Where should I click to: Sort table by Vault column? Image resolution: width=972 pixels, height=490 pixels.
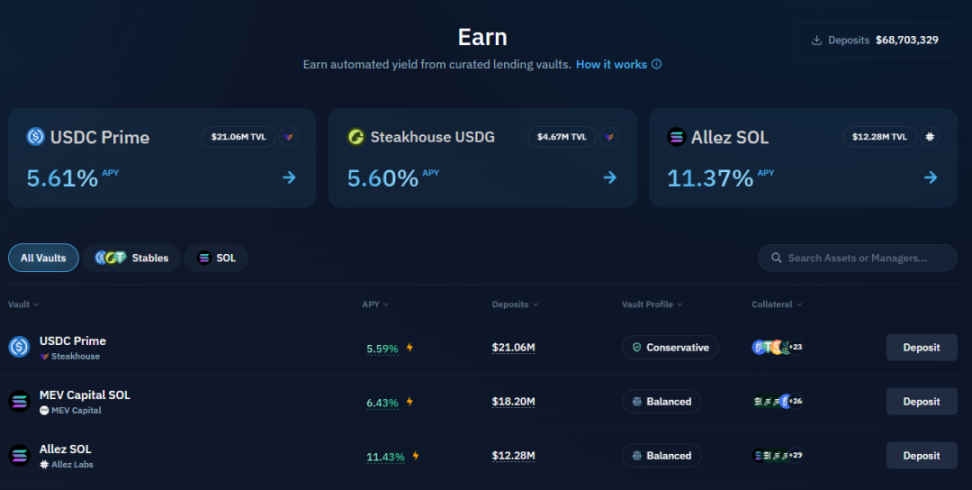[x=23, y=304]
